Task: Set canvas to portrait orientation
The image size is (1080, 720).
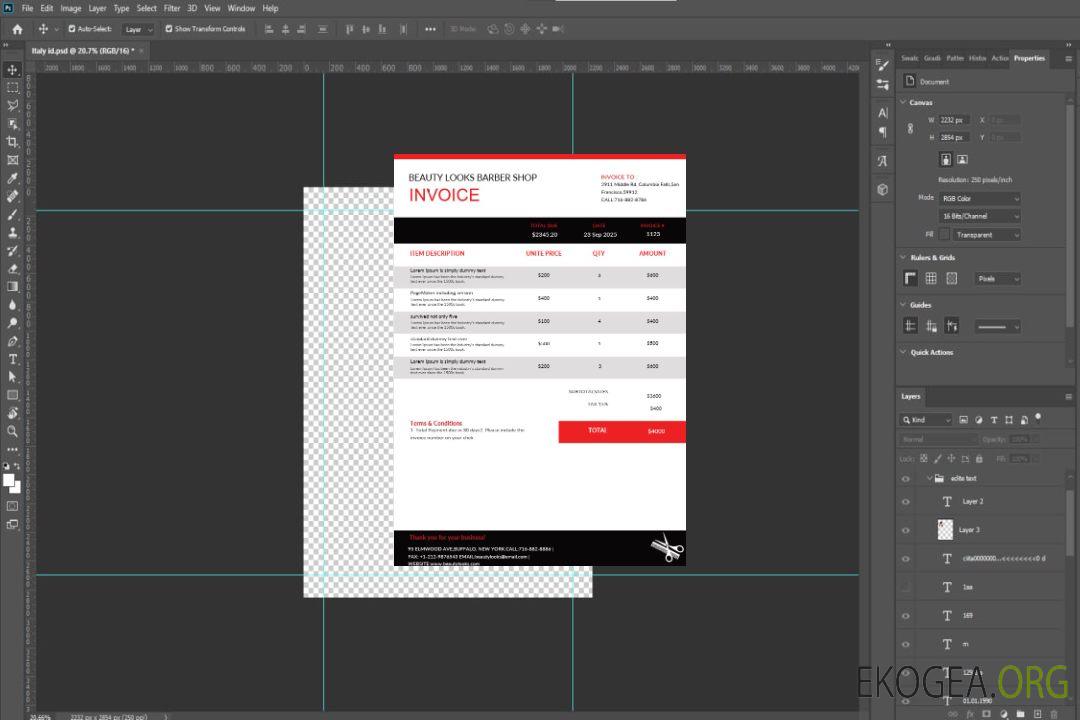Action: [946, 160]
